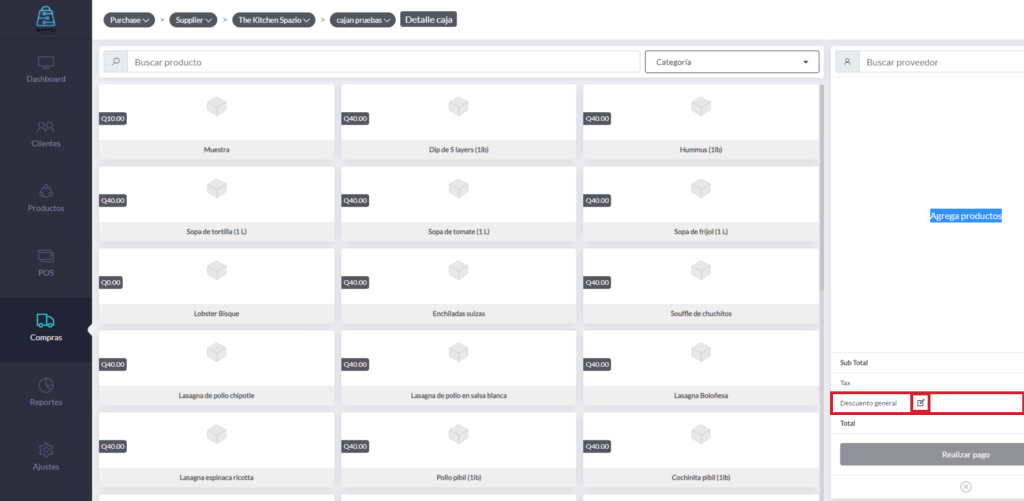Viewport: 1024px width, 501px height.
Task: Go to Productos via its sidebar icon
Action: 46,191
